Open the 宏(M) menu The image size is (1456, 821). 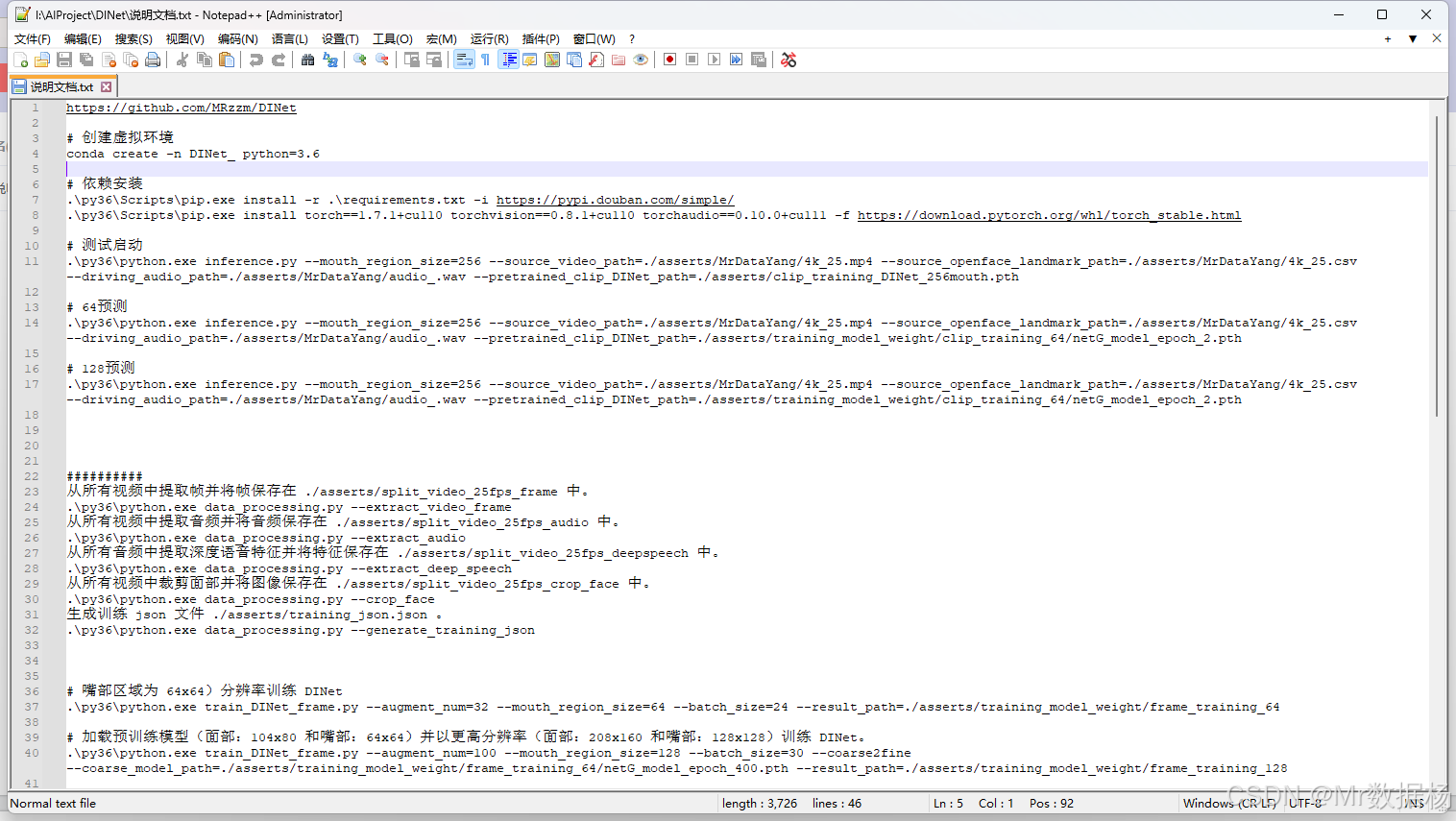(x=442, y=38)
